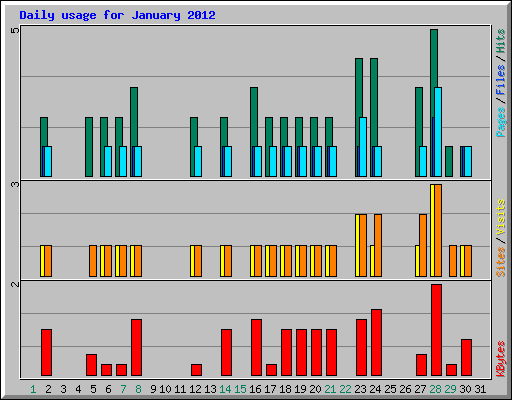This screenshot has width=512, height=400.
Task: Click day label "11" on the x-axis
Action: pyautogui.click(x=180, y=389)
